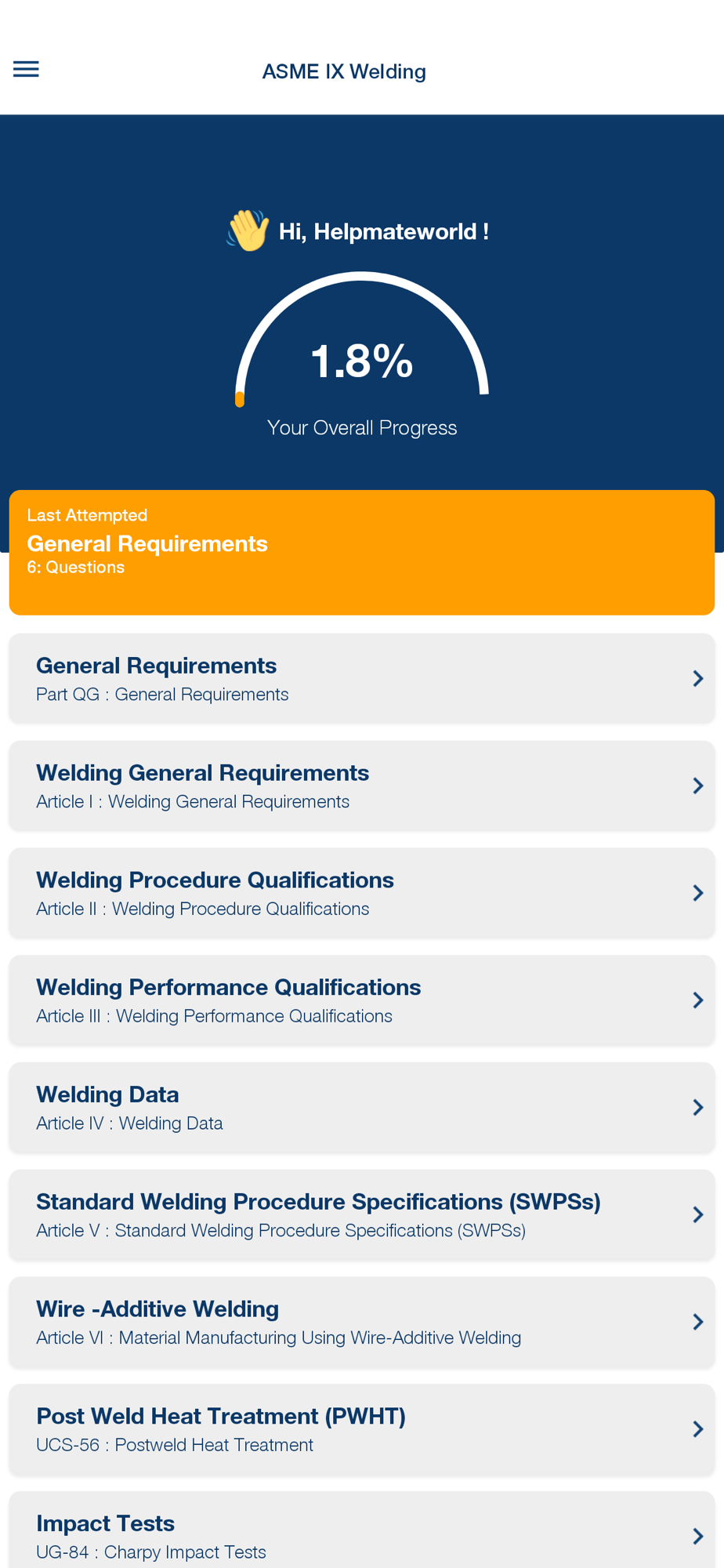
Task: Click the SWPSs row chevron arrow
Action: (697, 1214)
